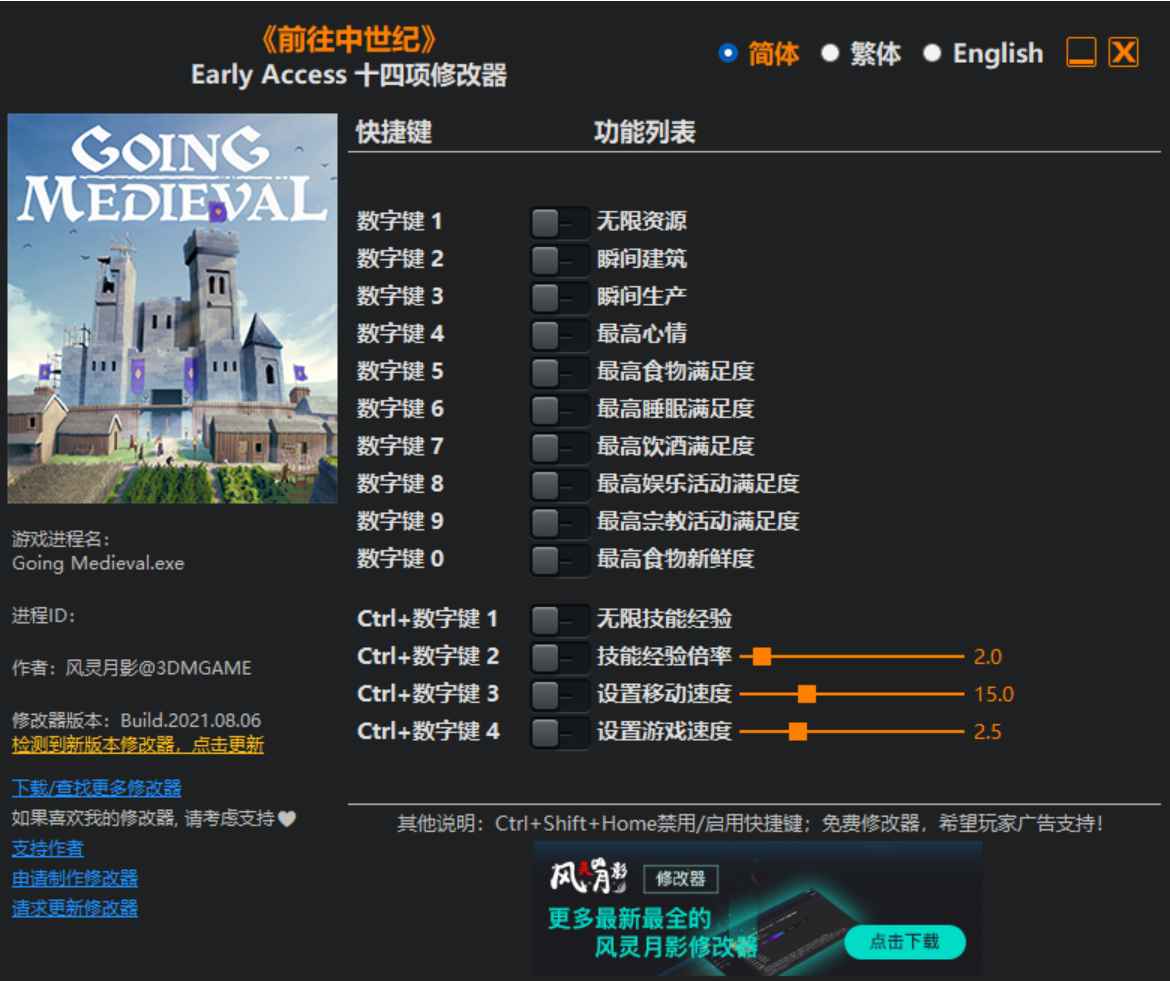Click 检测到新版本修改器，点击更新 link
The height and width of the screenshot is (981, 1170).
(x=135, y=745)
